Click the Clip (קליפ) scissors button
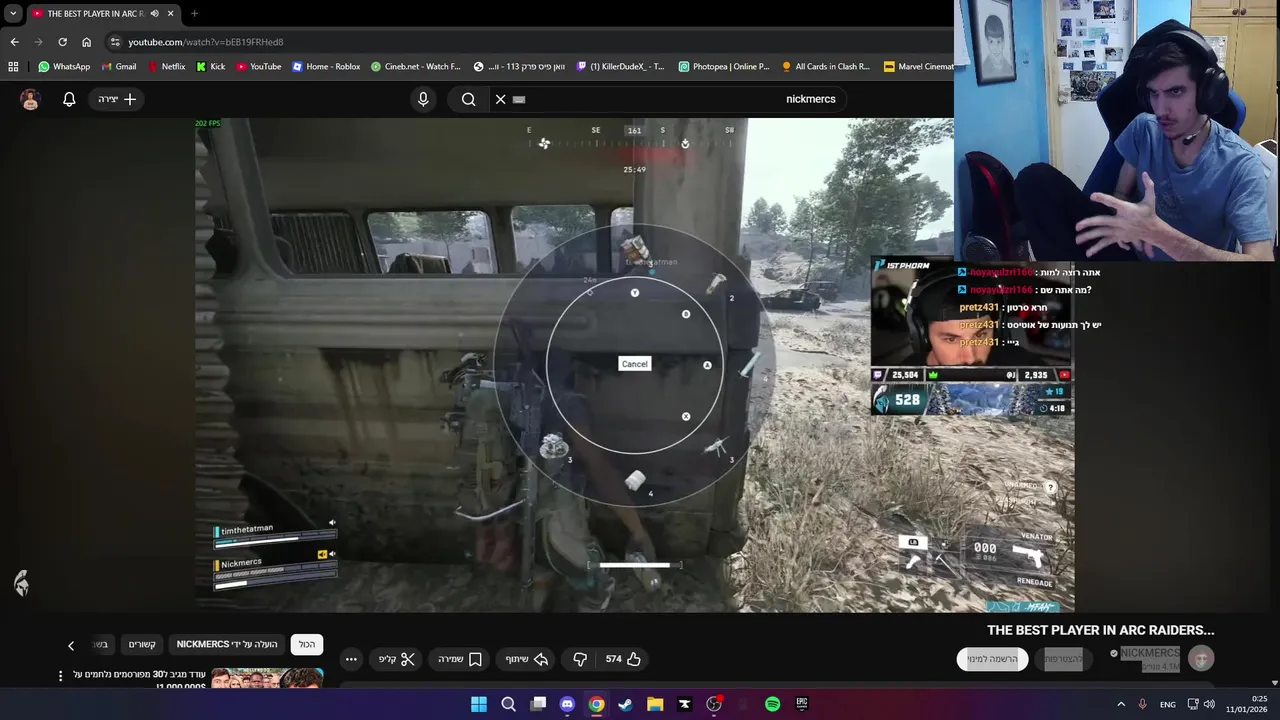The width and height of the screenshot is (1280, 720). click(397, 659)
